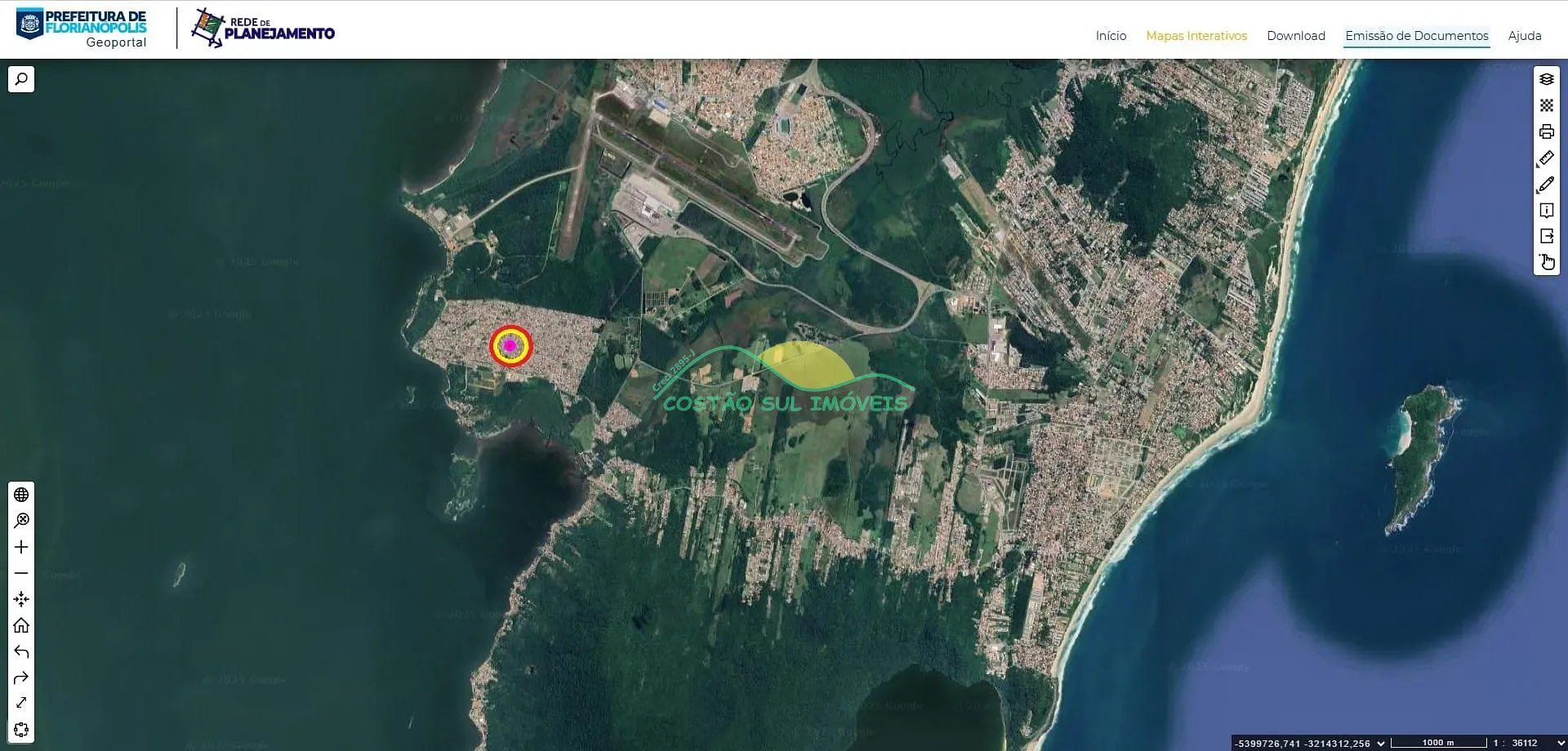Go back to previous map view
This screenshot has width=1568, height=751.
tap(21, 651)
